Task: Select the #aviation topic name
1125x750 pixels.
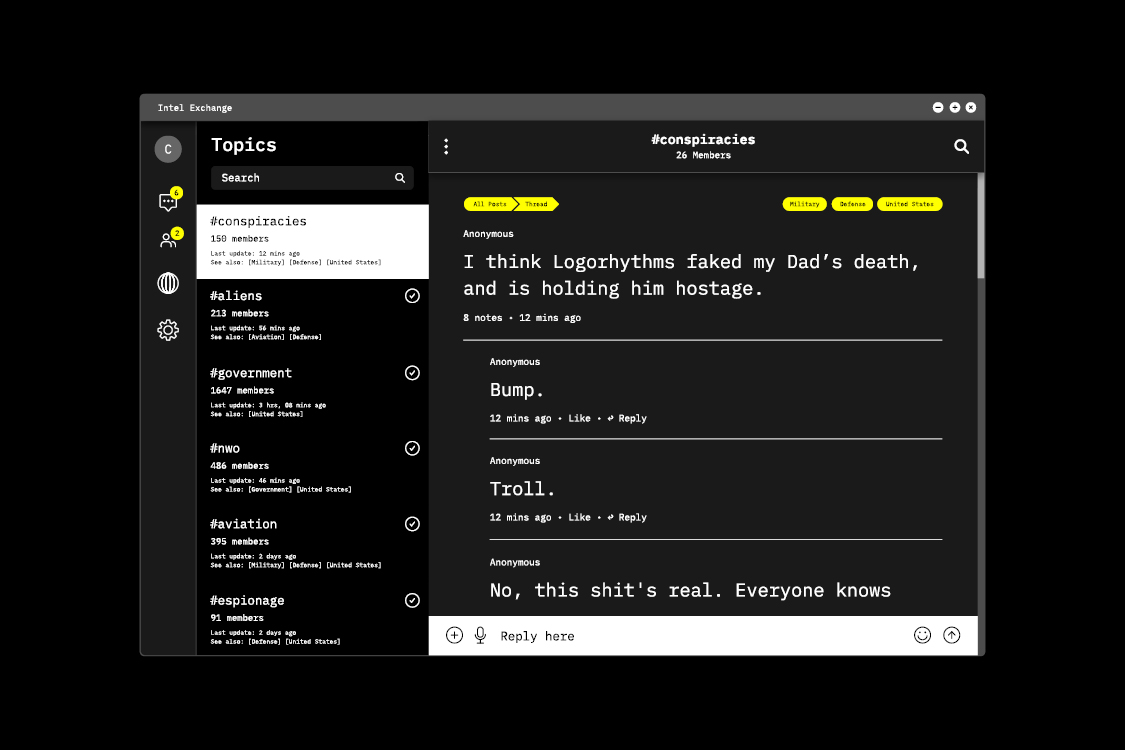Action: click(x=243, y=524)
